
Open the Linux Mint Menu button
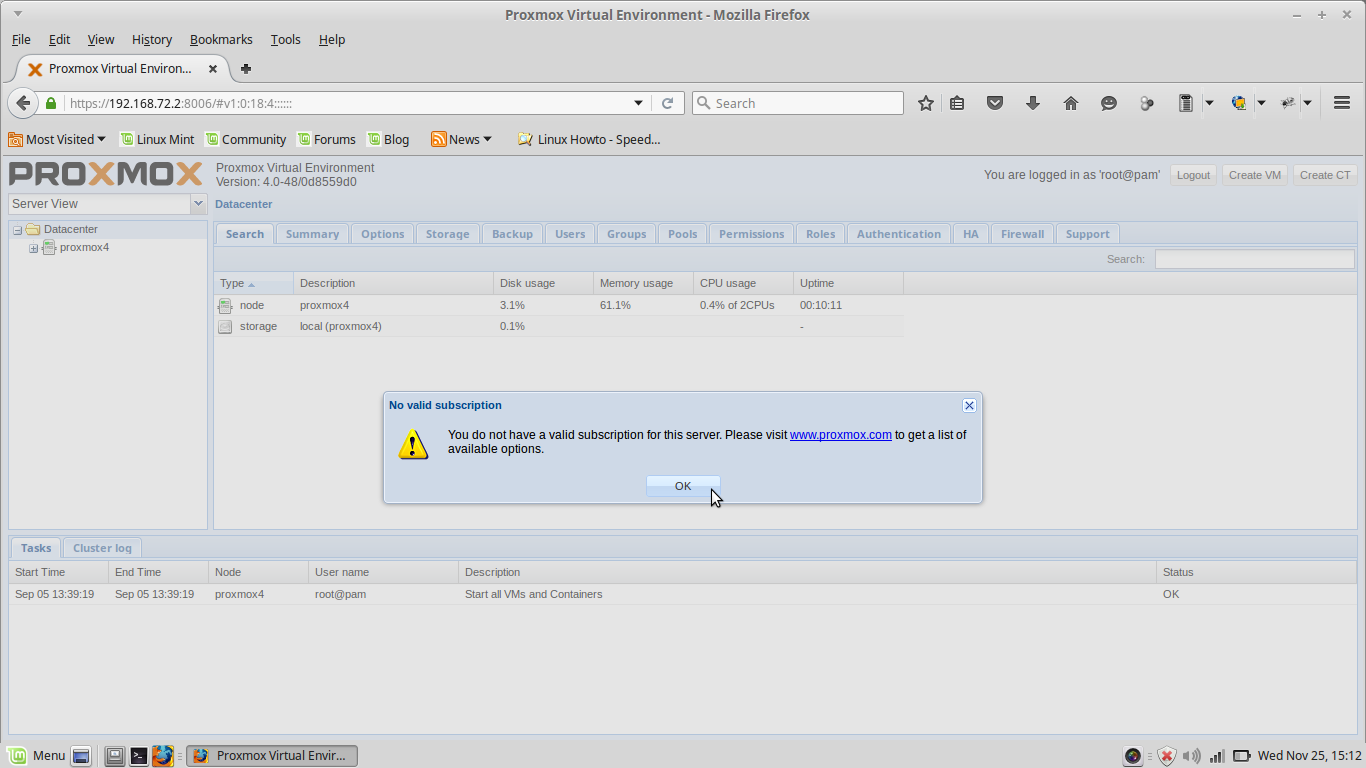pos(37,756)
